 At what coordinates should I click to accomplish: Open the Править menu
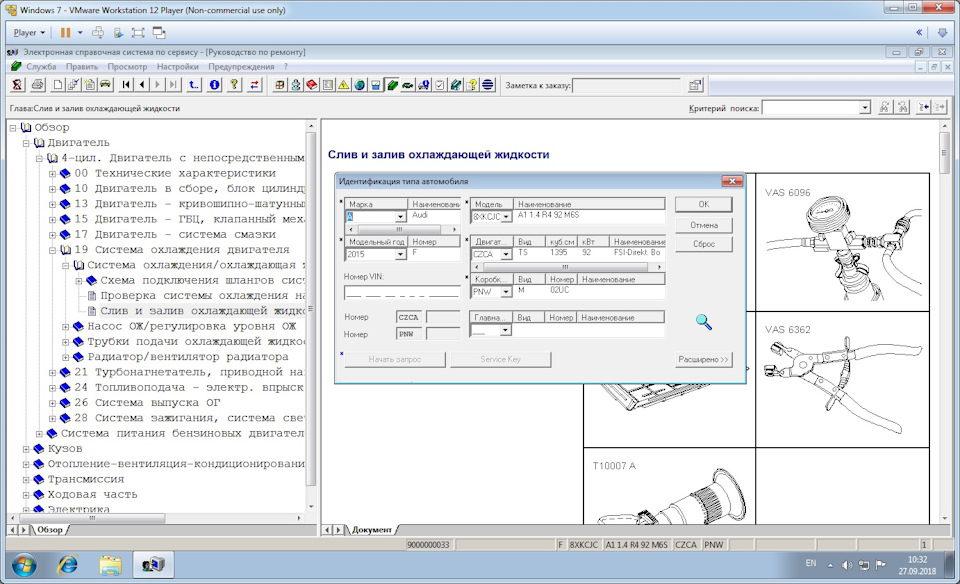(82, 67)
